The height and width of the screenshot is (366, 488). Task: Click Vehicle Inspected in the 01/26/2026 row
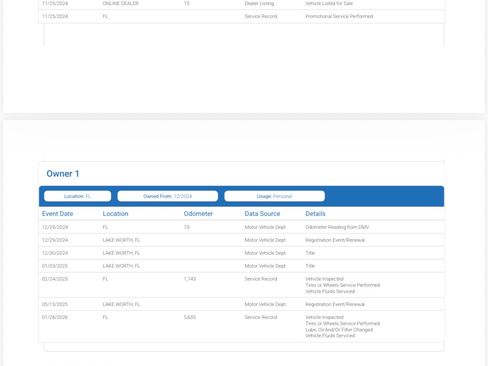[324, 317]
